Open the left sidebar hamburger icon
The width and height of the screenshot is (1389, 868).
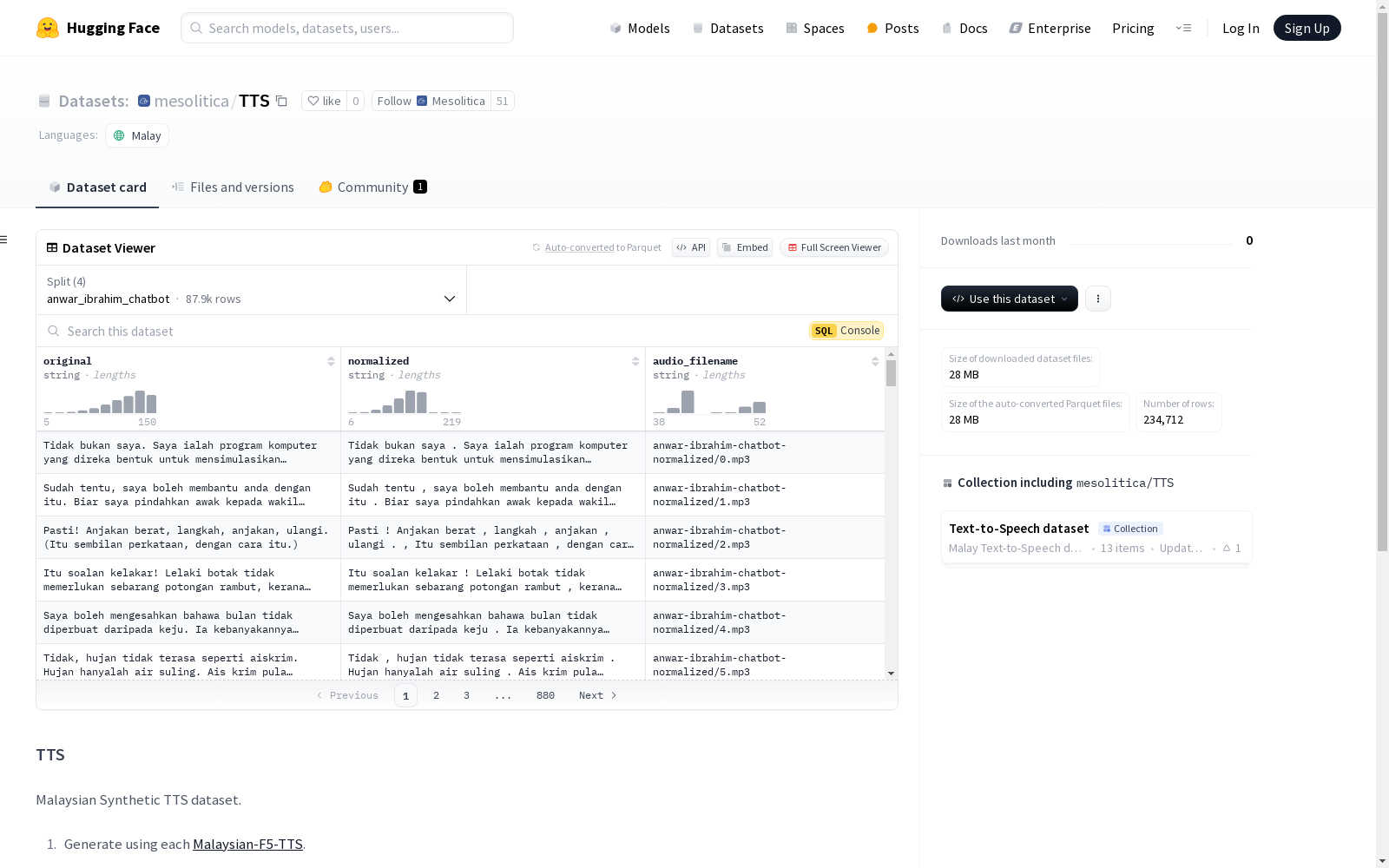pyautogui.click(x=4, y=240)
